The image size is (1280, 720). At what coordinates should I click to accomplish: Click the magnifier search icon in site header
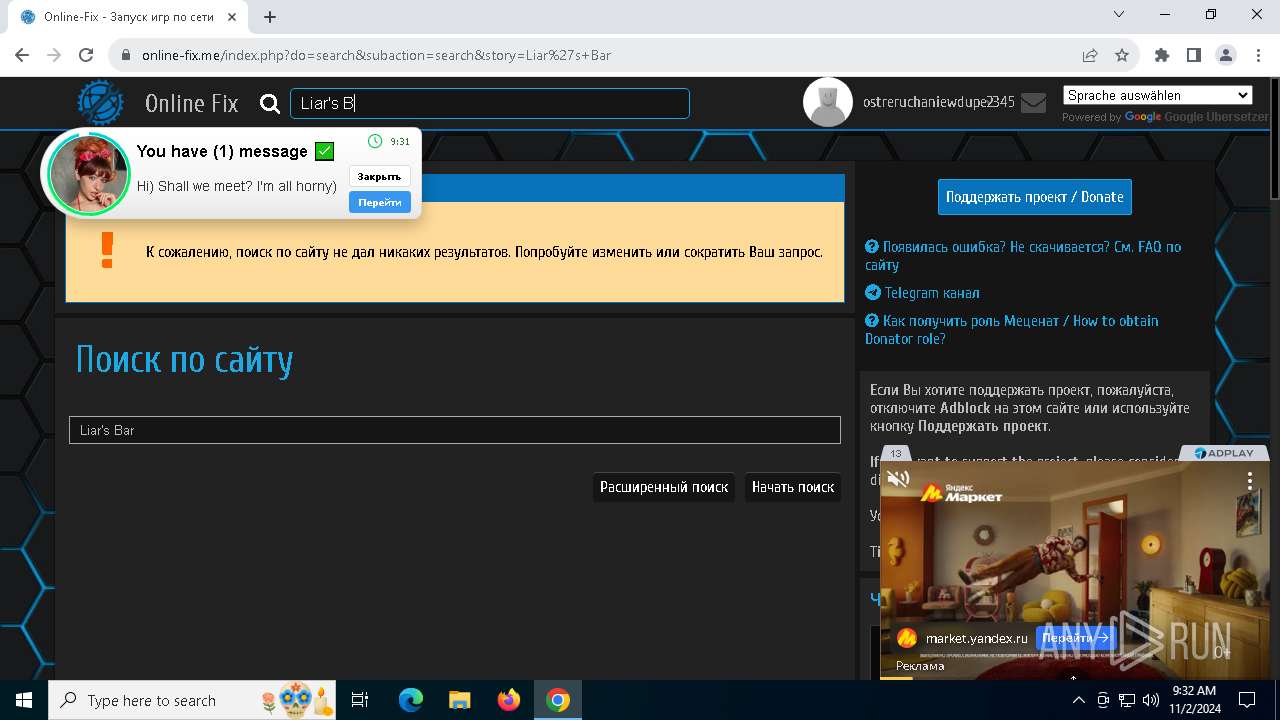269,103
